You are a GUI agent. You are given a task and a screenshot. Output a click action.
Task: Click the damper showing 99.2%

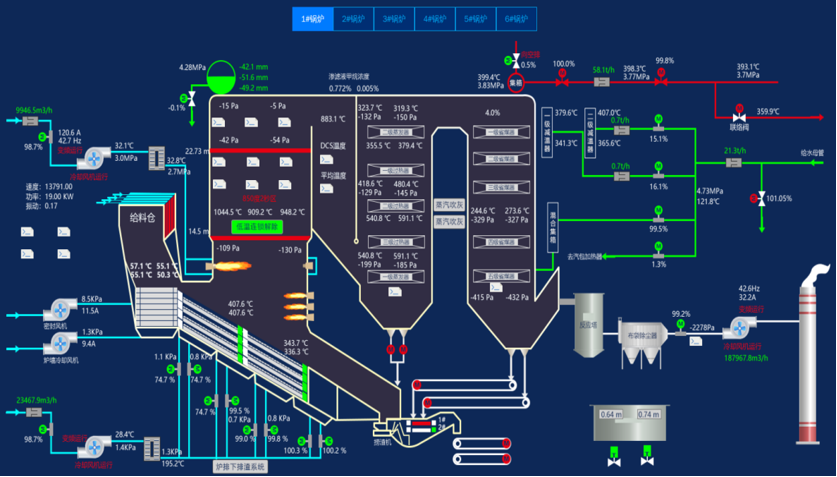pyautogui.click(x=680, y=328)
